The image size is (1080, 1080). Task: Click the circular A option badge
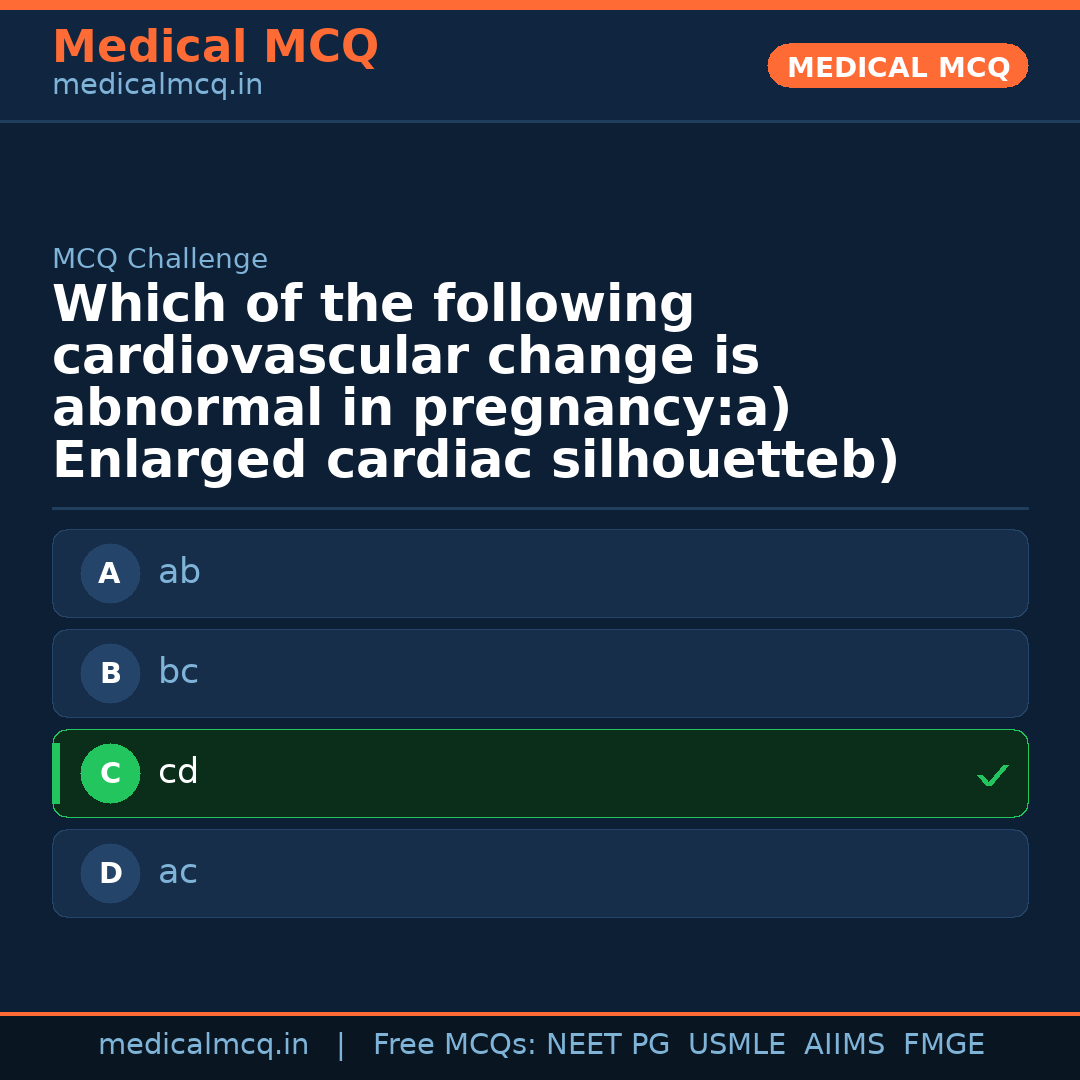[x=110, y=573]
